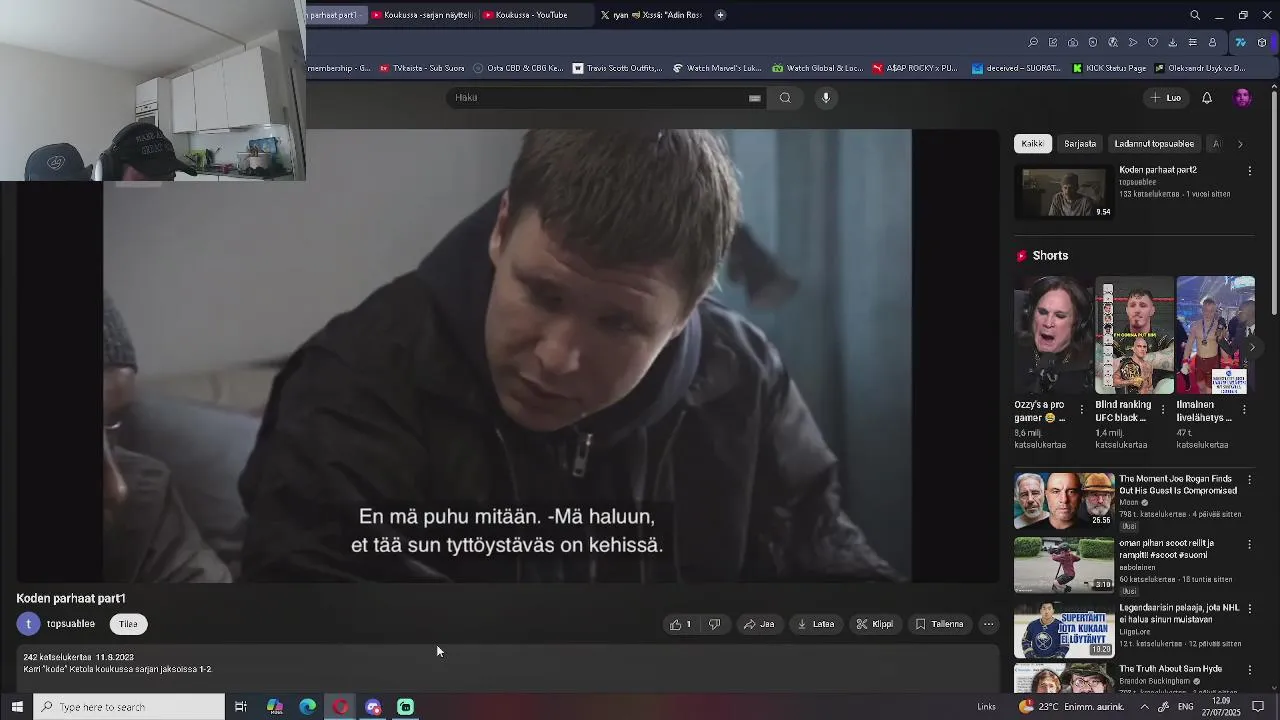The height and width of the screenshot is (720, 1280).
Task: Switch to the X ryan Adin Ross tab
Action: pos(650,15)
